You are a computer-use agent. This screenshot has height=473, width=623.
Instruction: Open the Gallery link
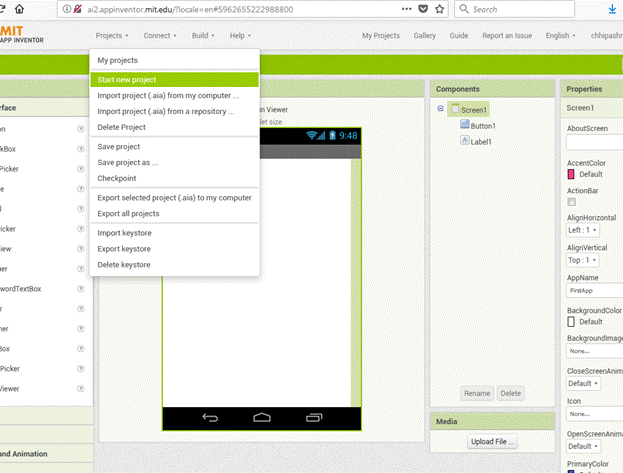coord(425,36)
